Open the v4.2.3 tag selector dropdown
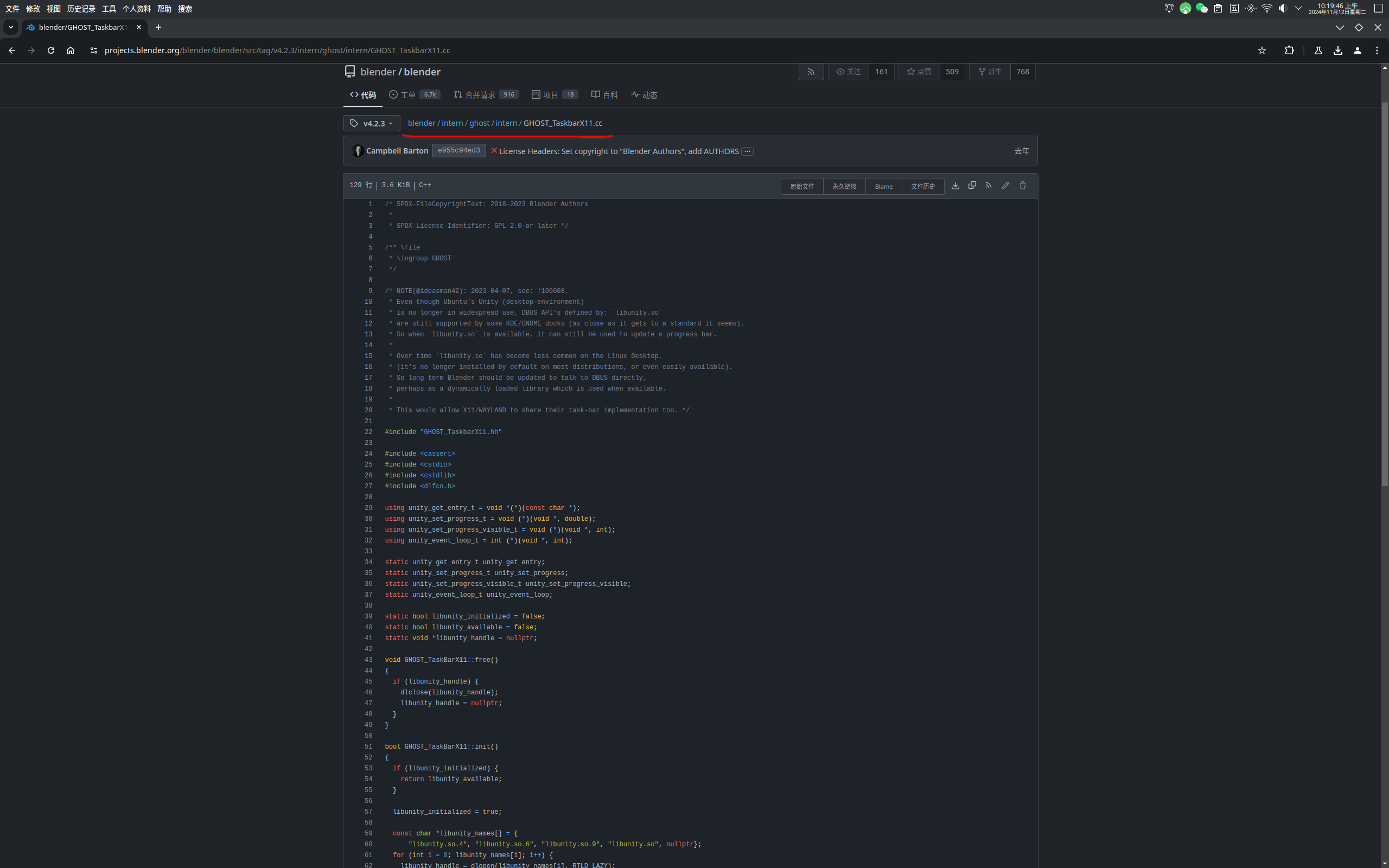 click(x=372, y=124)
